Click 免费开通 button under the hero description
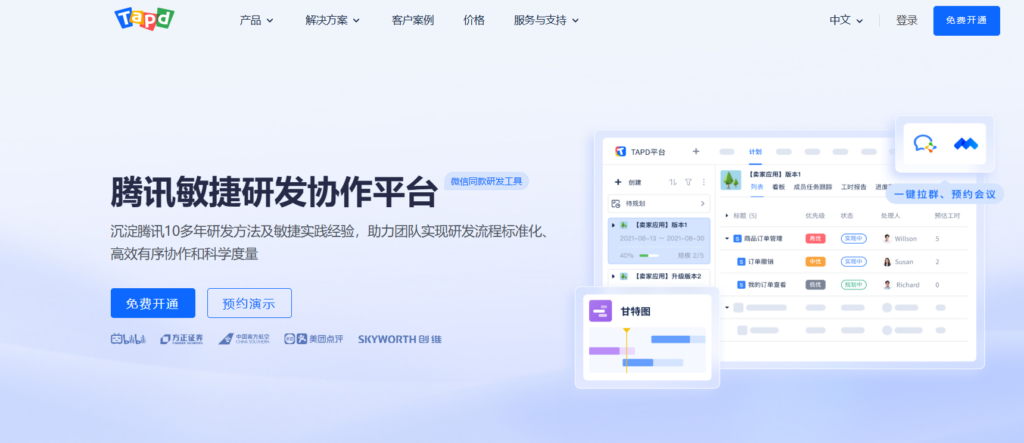Screen dimensions: 1024x443 [153, 303]
